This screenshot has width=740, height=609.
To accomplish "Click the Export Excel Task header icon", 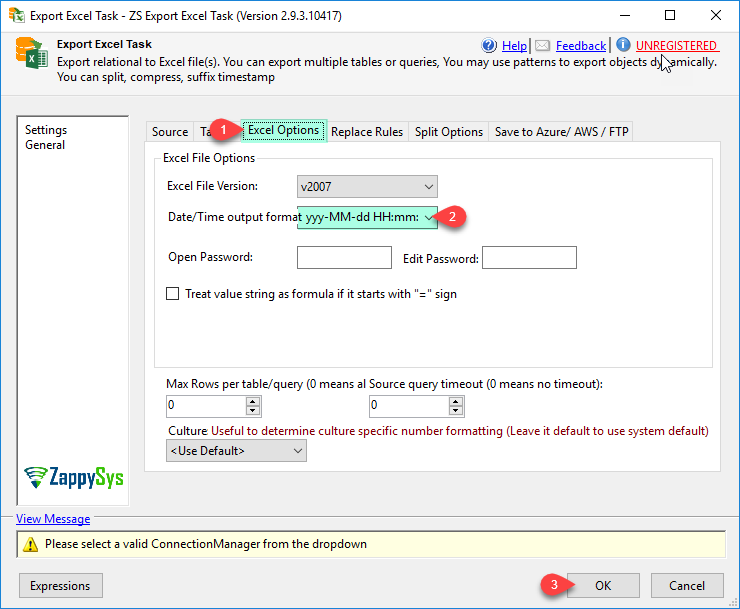I will coord(31,53).
